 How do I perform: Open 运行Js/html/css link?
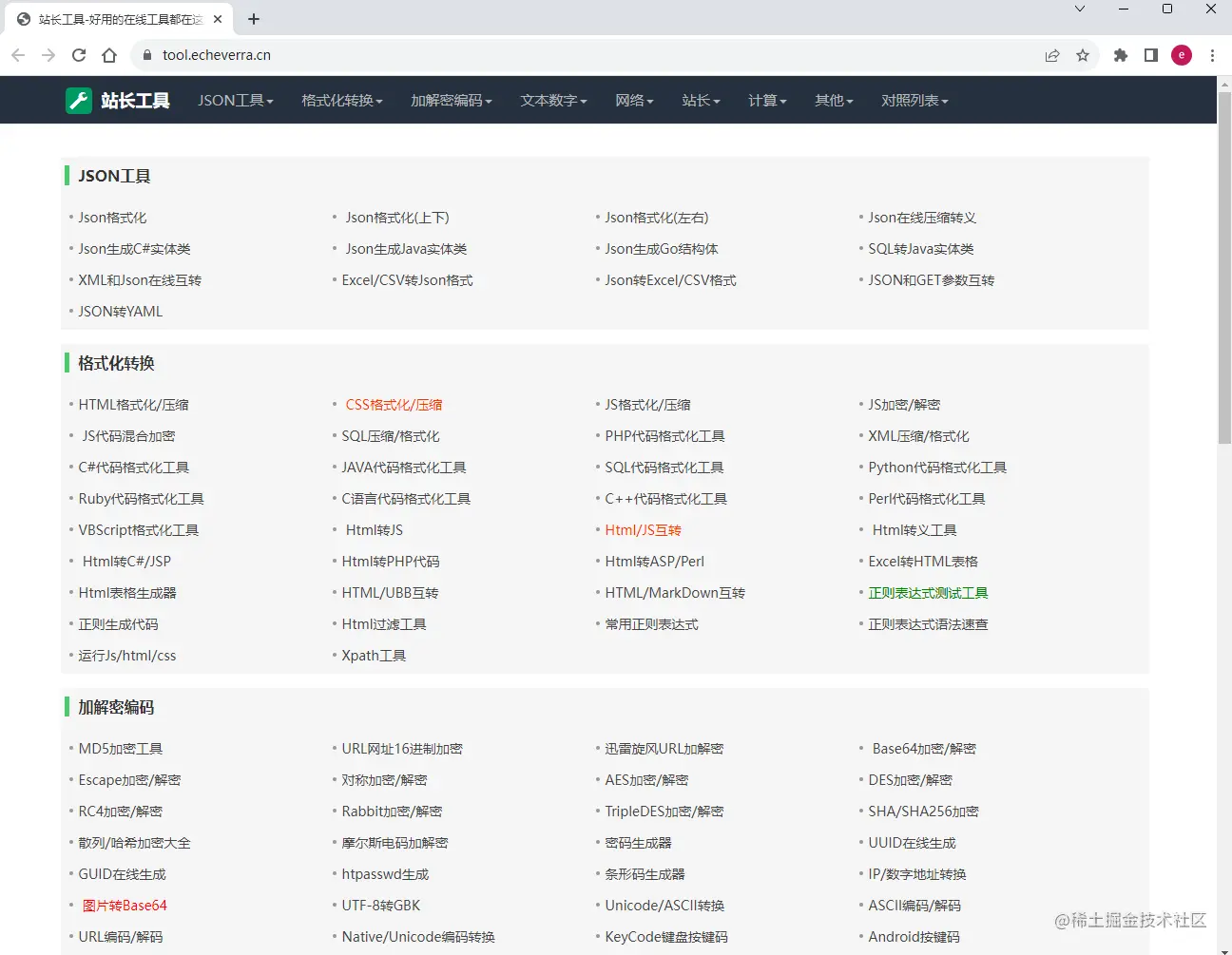click(x=127, y=656)
